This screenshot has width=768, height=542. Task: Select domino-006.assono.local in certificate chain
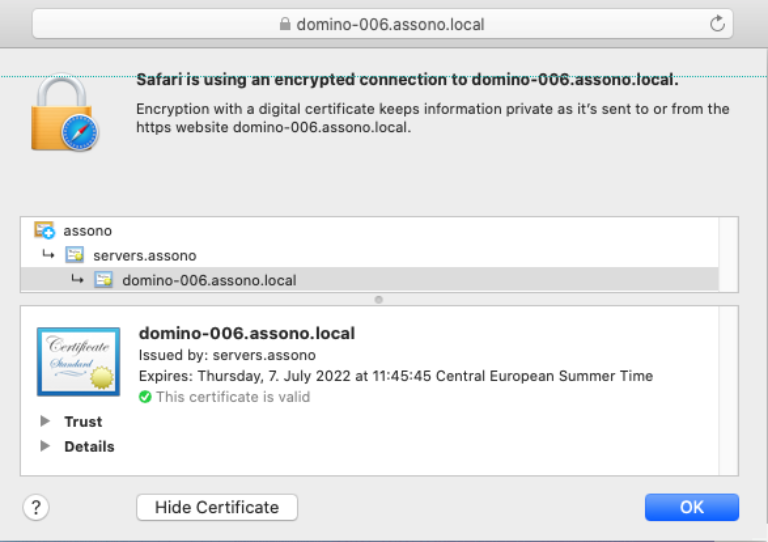point(369,280)
